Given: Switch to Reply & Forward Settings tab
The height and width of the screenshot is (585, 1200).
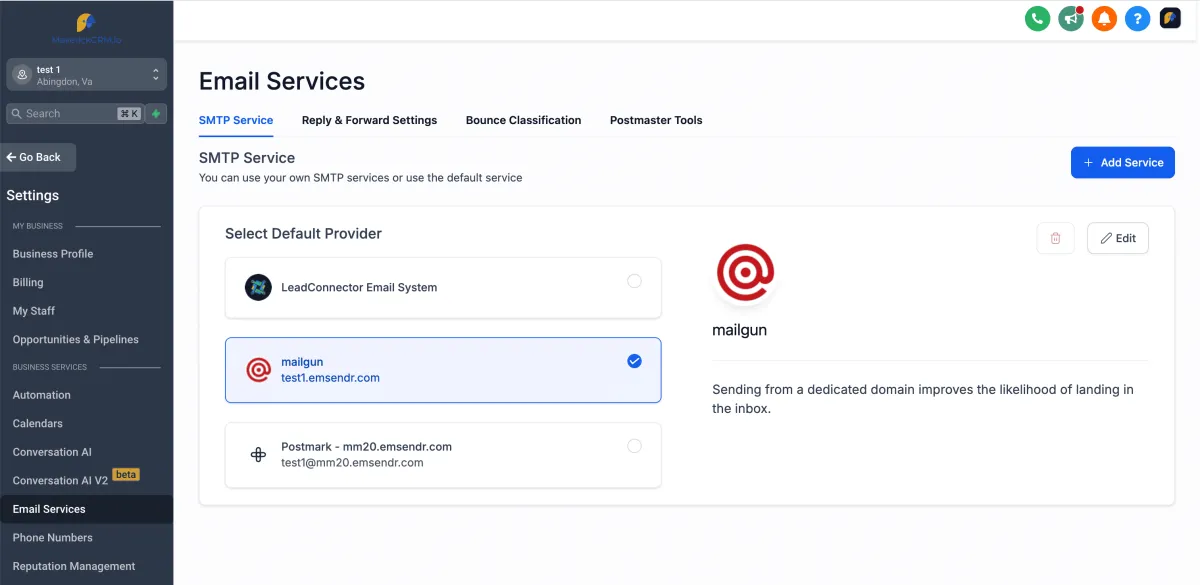Looking at the screenshot, I should point(369,120).
